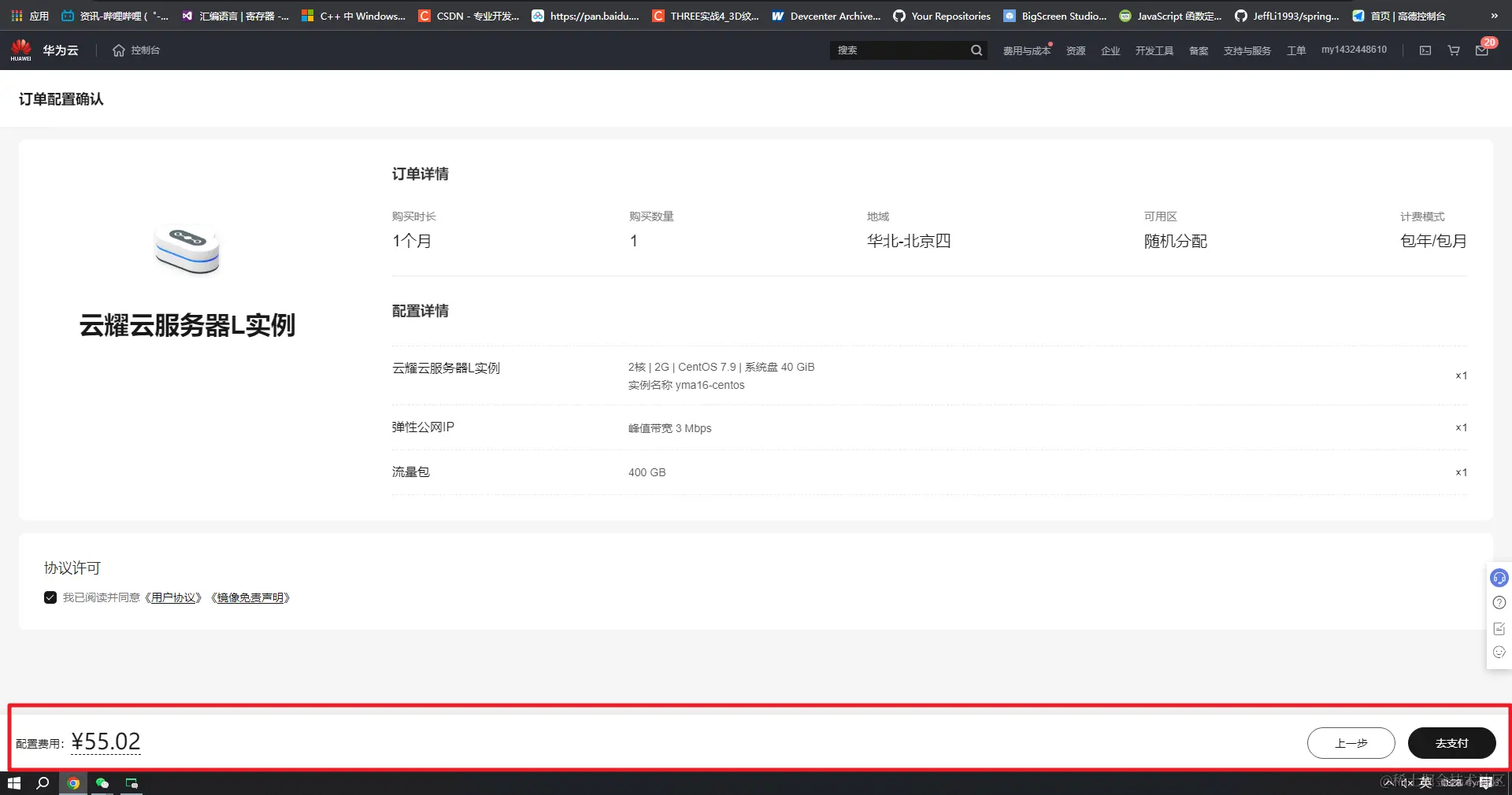Screen dimensions: 1512x795
Task: Open the shopping cart icon
Action: tap(1454, 50)
